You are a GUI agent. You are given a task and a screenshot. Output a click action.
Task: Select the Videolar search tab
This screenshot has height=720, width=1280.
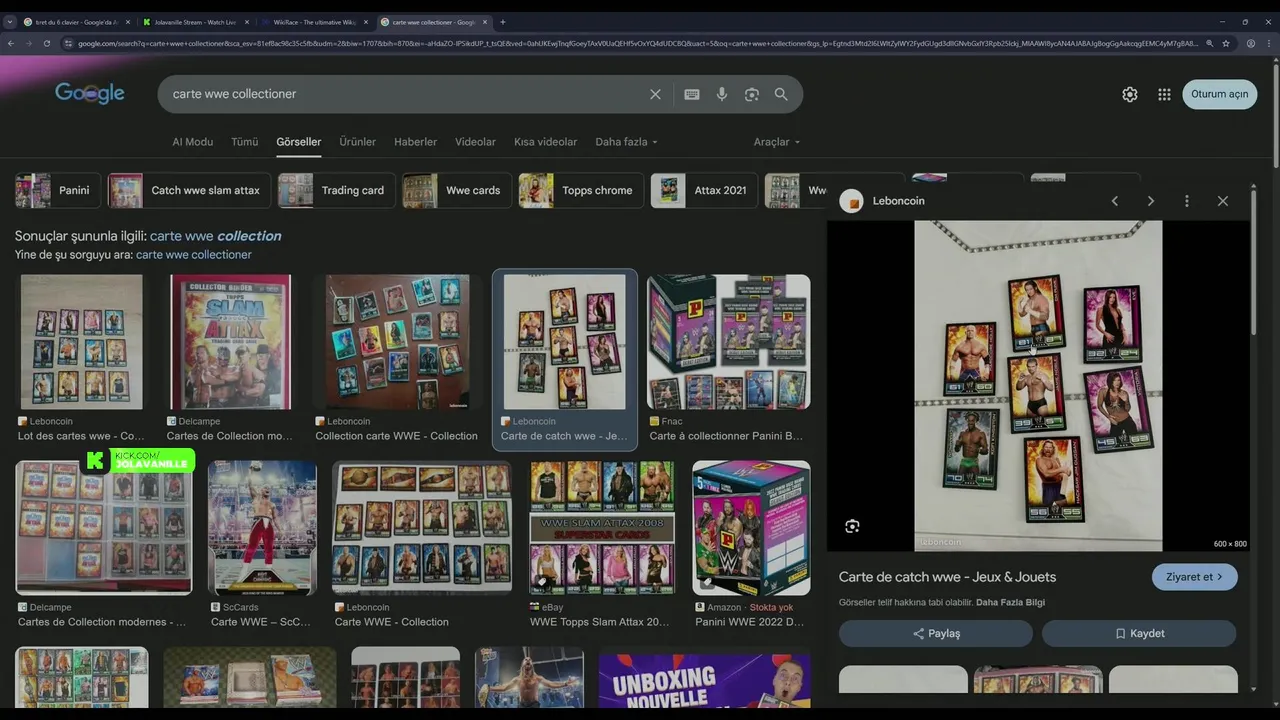[x=475, y=142]
